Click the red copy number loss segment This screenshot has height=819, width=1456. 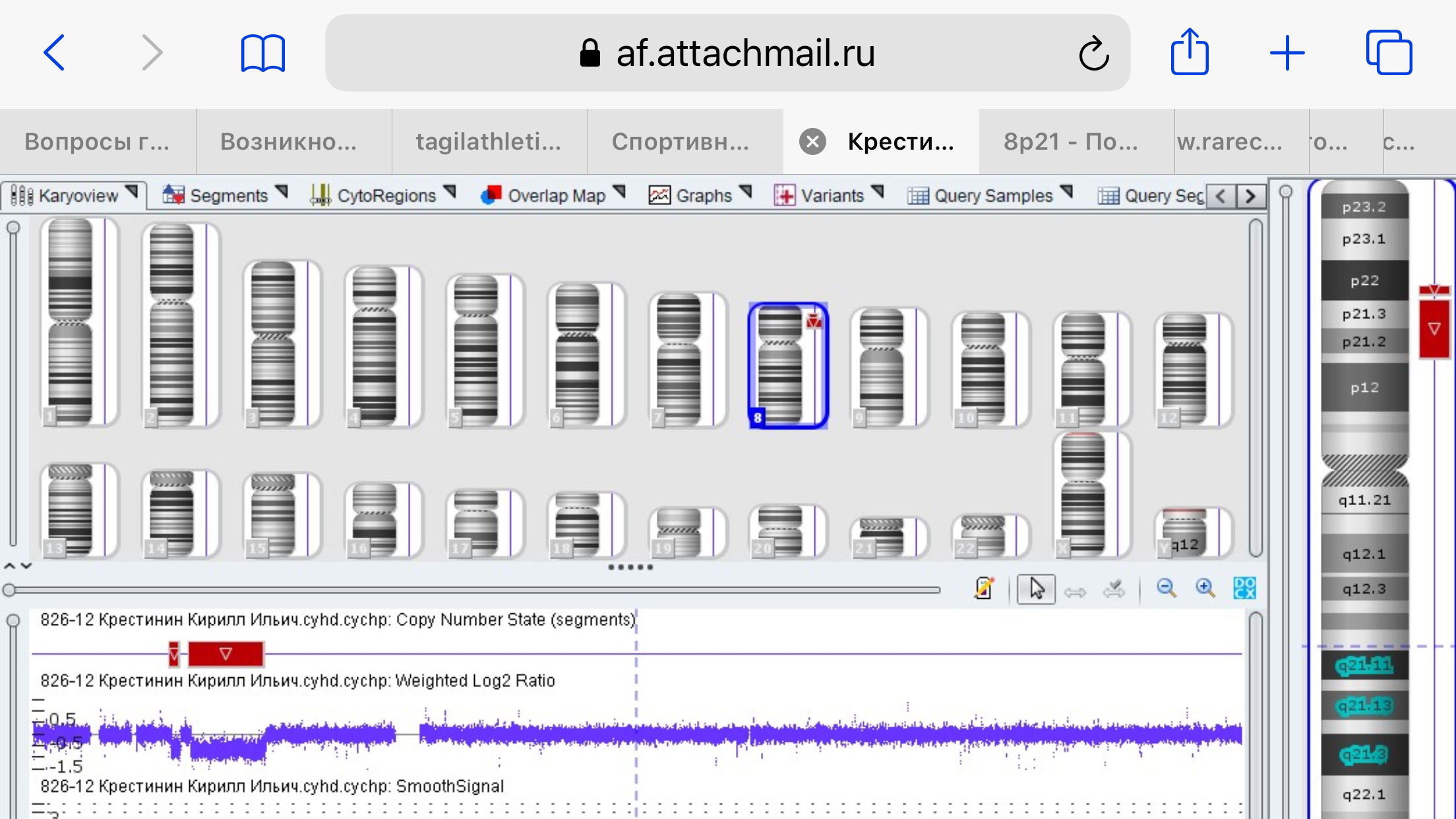pyautogui.click(x=226, y=654)
